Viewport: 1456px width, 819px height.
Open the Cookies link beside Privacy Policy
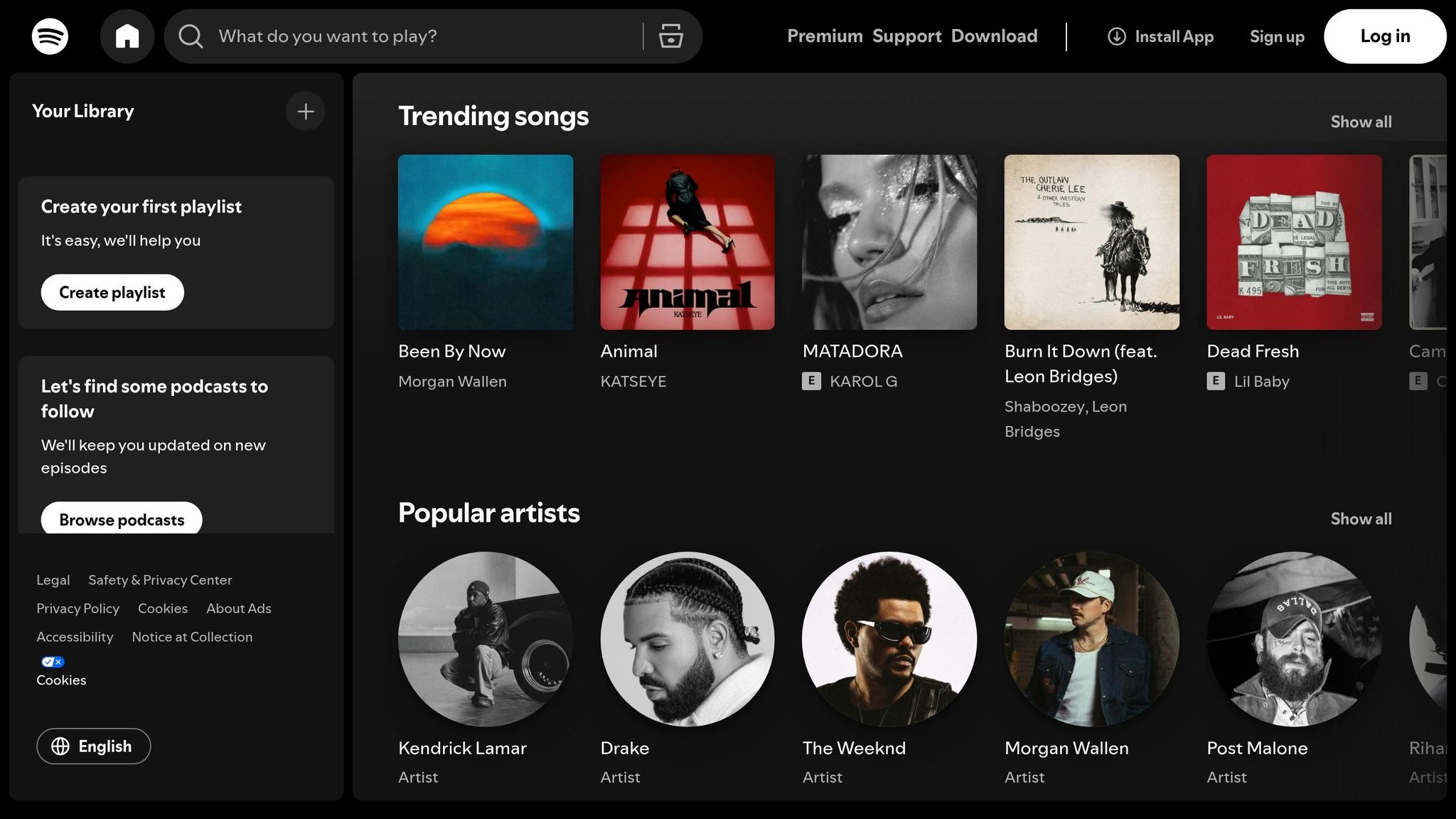[x=163, y=609]
